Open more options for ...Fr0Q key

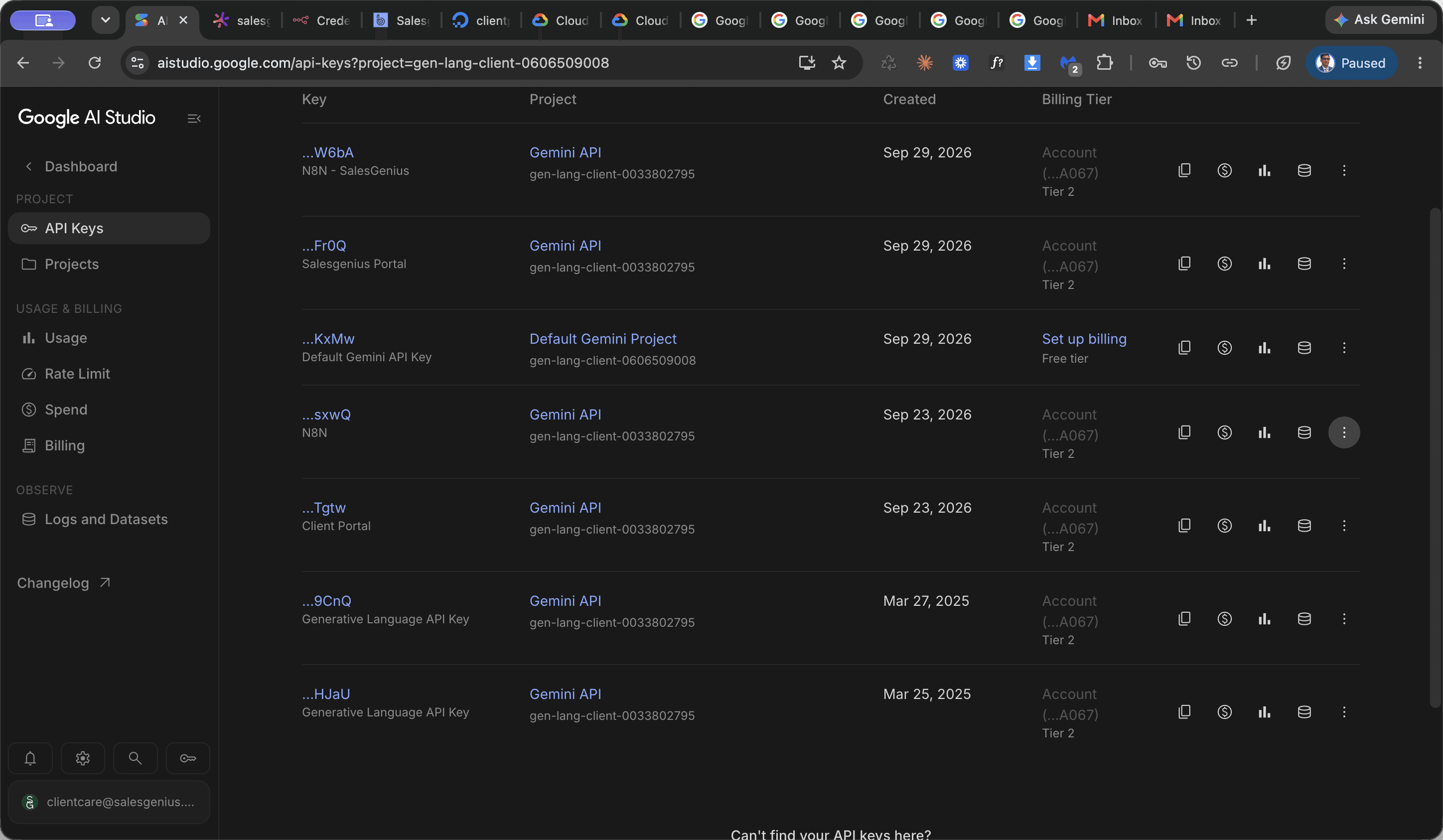pos(1344,264)
